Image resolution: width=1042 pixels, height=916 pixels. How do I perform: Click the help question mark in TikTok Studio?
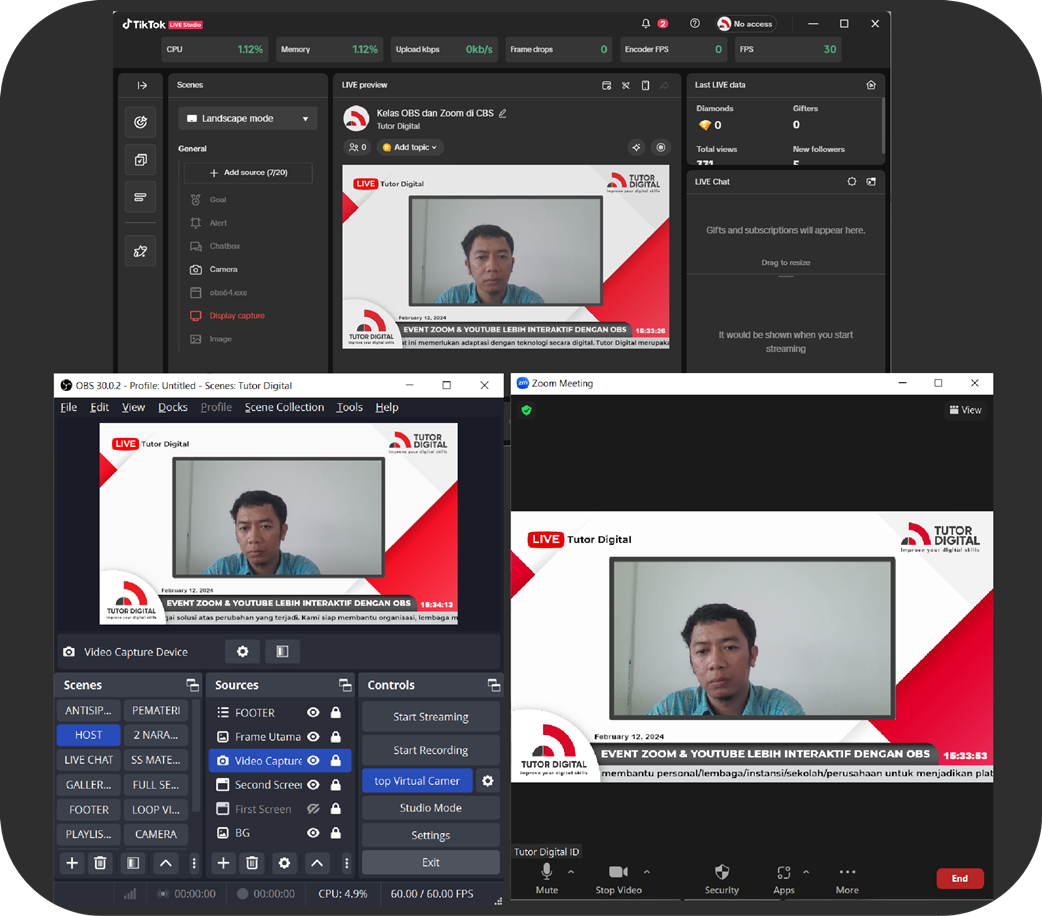click(694, 23)
